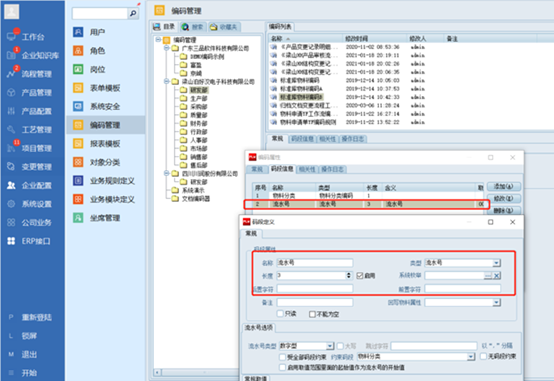
Task: Select the 角色 (Role) icon
Action: [x=78, y=51]
